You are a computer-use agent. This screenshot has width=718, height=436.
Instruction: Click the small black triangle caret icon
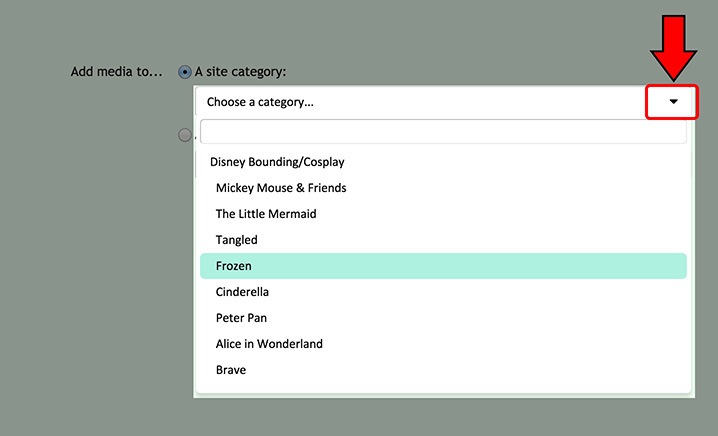coord(673,102)
